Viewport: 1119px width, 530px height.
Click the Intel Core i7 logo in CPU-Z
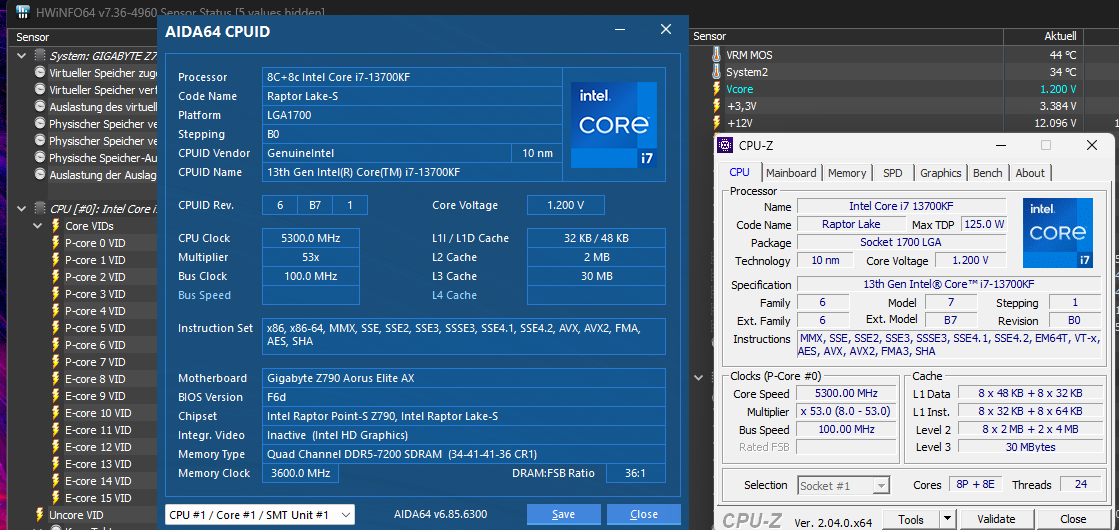(x=1058, y=232)
